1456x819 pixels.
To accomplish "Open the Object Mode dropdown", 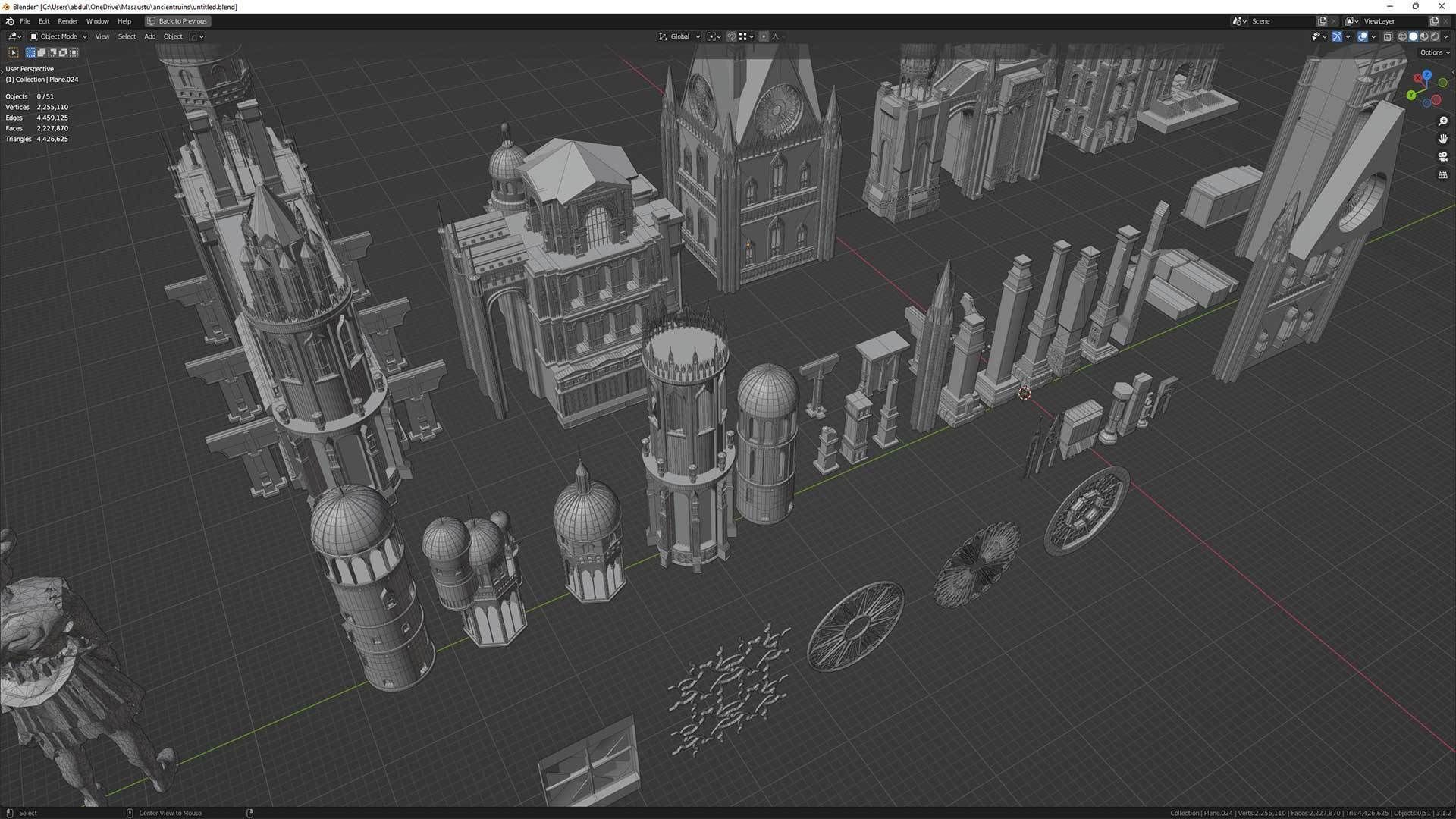I will click(58, 36).
